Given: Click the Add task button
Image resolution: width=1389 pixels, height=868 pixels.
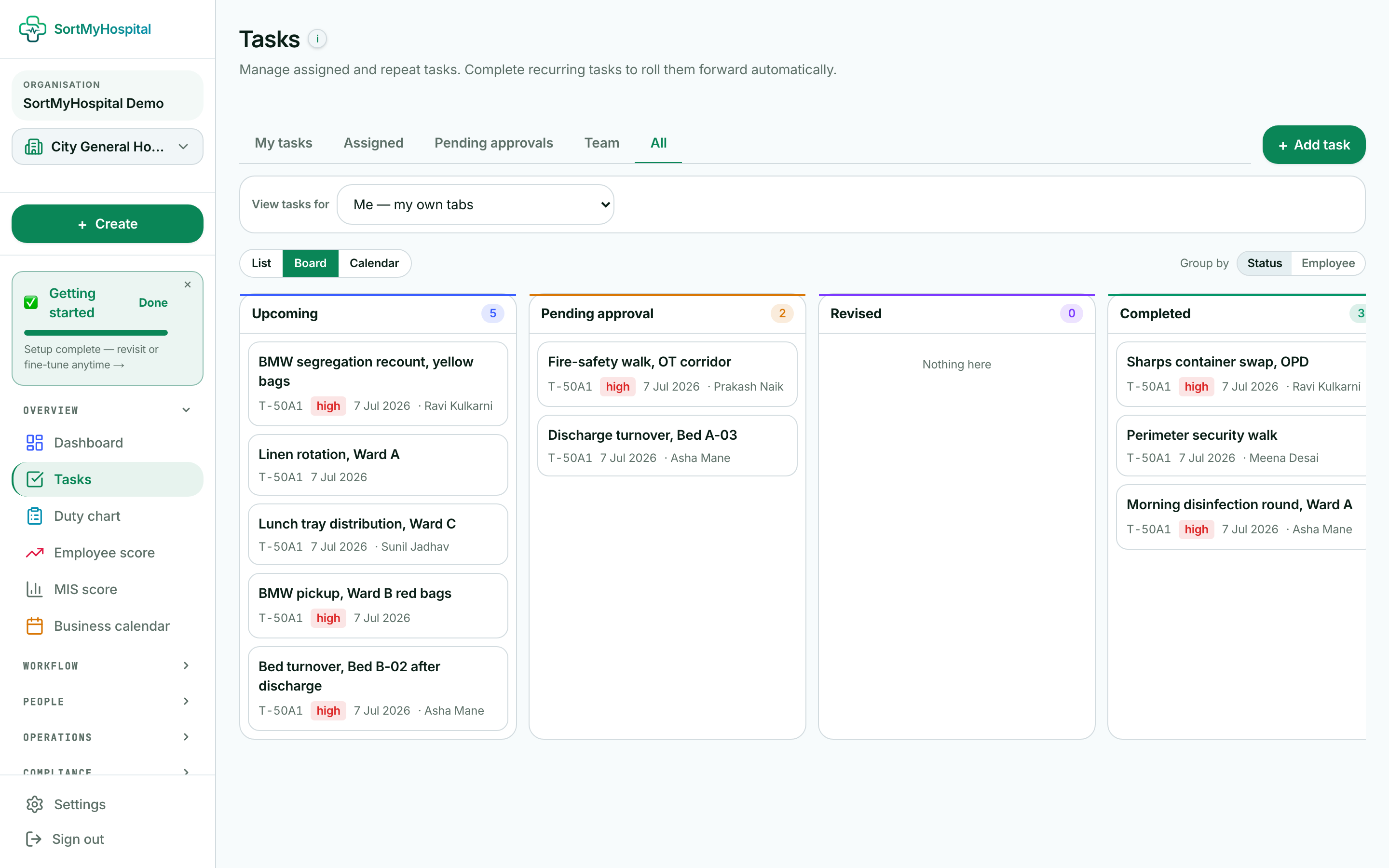Looking at the screenshot, I should tap(1314, 145).
